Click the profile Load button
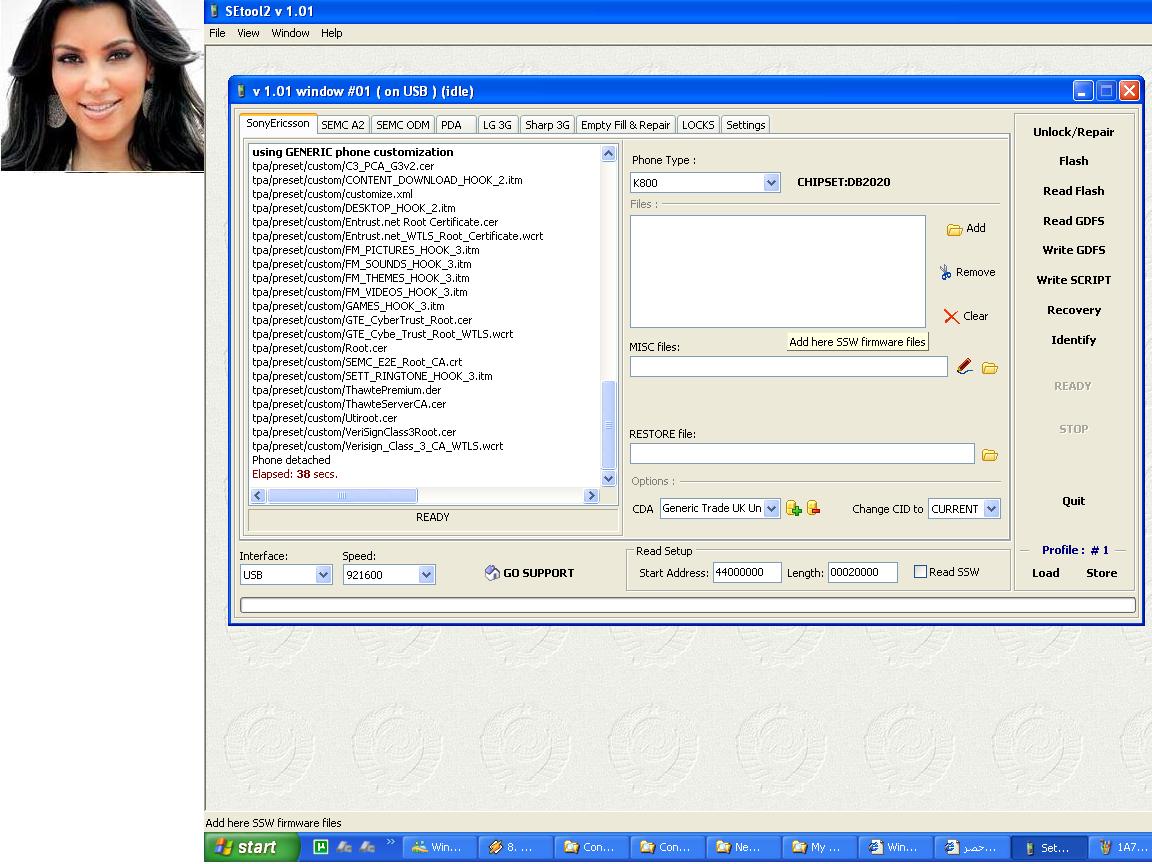The image size is (1152, 864). click(1045, 573)
